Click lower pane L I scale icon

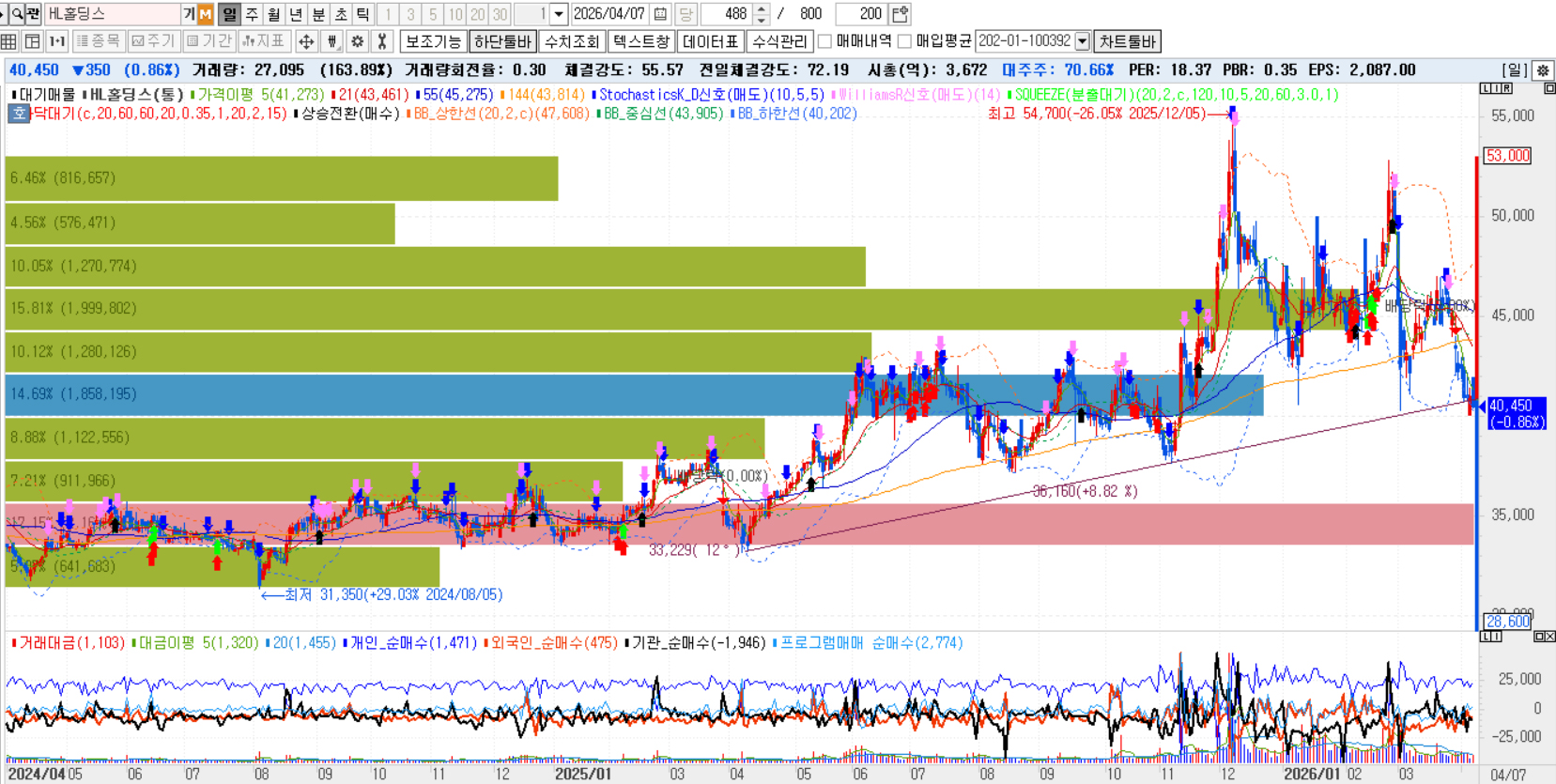point(1491,637)
